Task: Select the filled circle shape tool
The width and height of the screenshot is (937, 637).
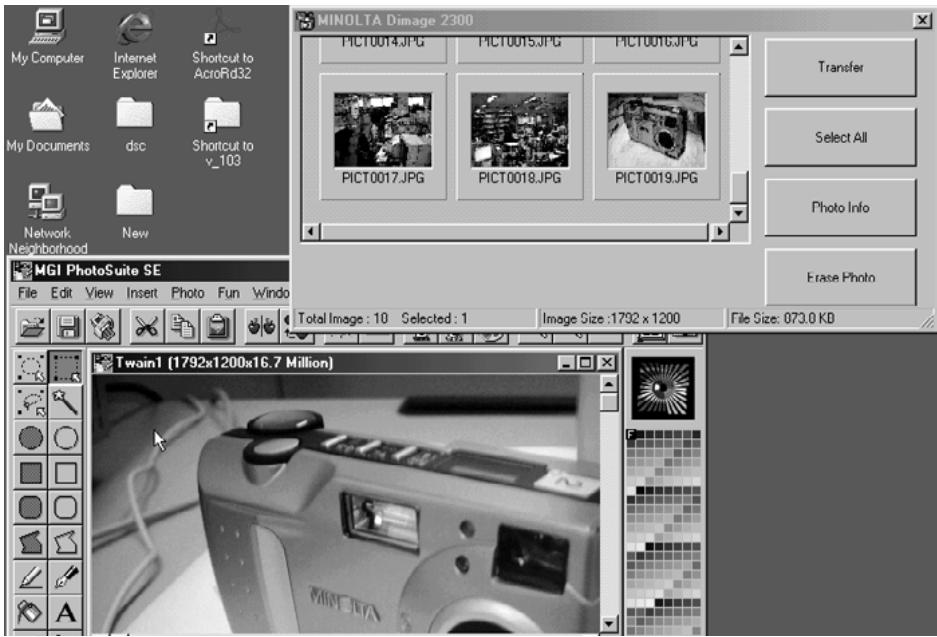Action: coord(30,437)
